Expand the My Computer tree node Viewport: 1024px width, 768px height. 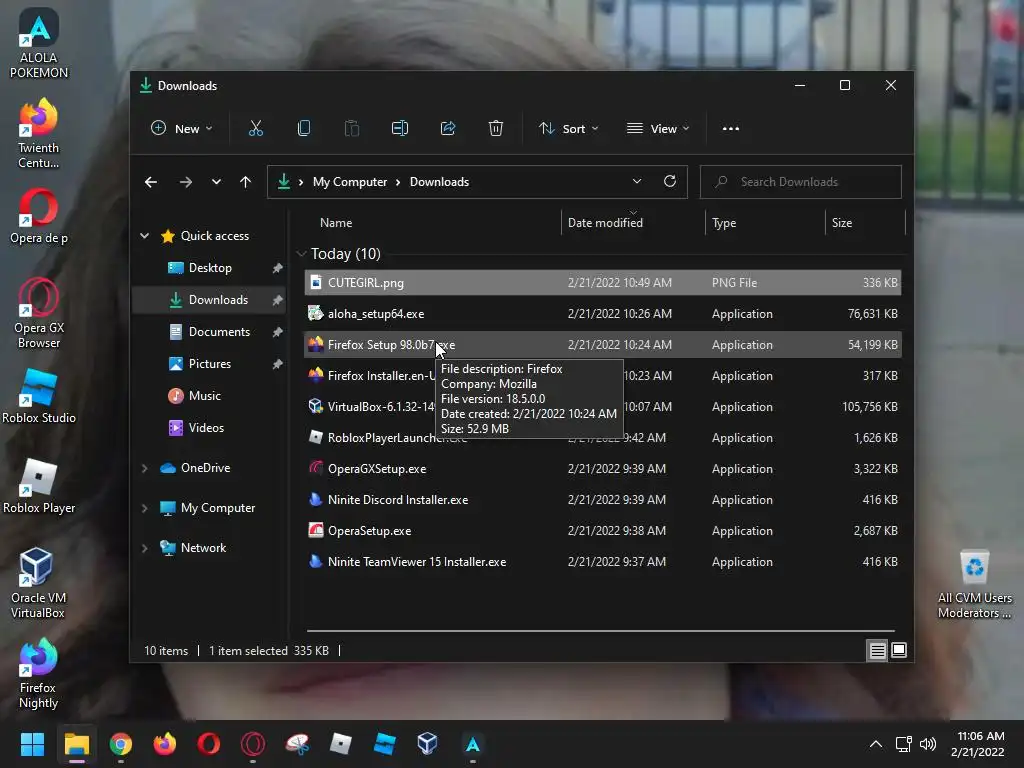[144, 508]
